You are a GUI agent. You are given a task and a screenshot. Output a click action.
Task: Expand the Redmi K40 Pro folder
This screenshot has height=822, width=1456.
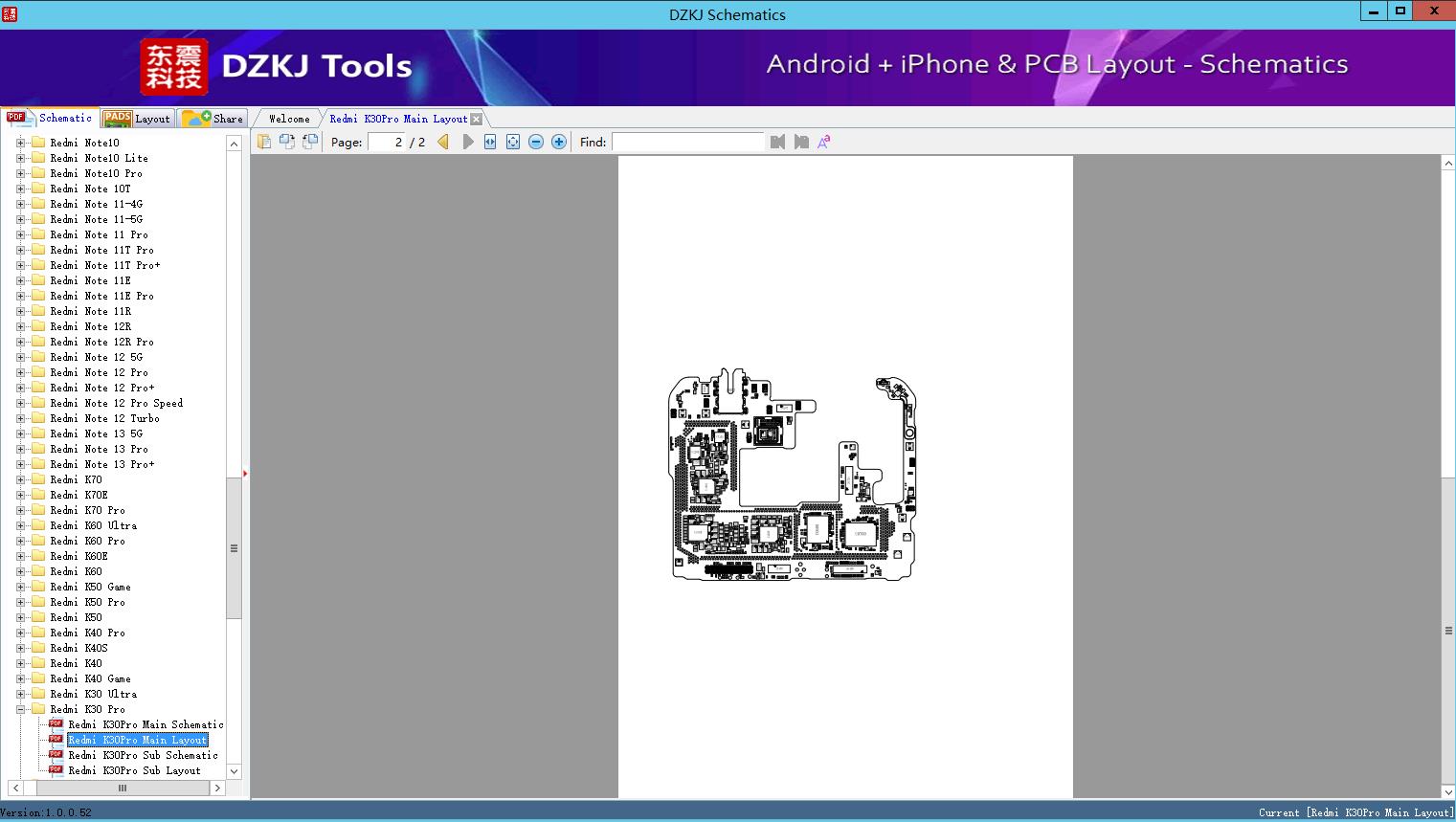[21, 633]
